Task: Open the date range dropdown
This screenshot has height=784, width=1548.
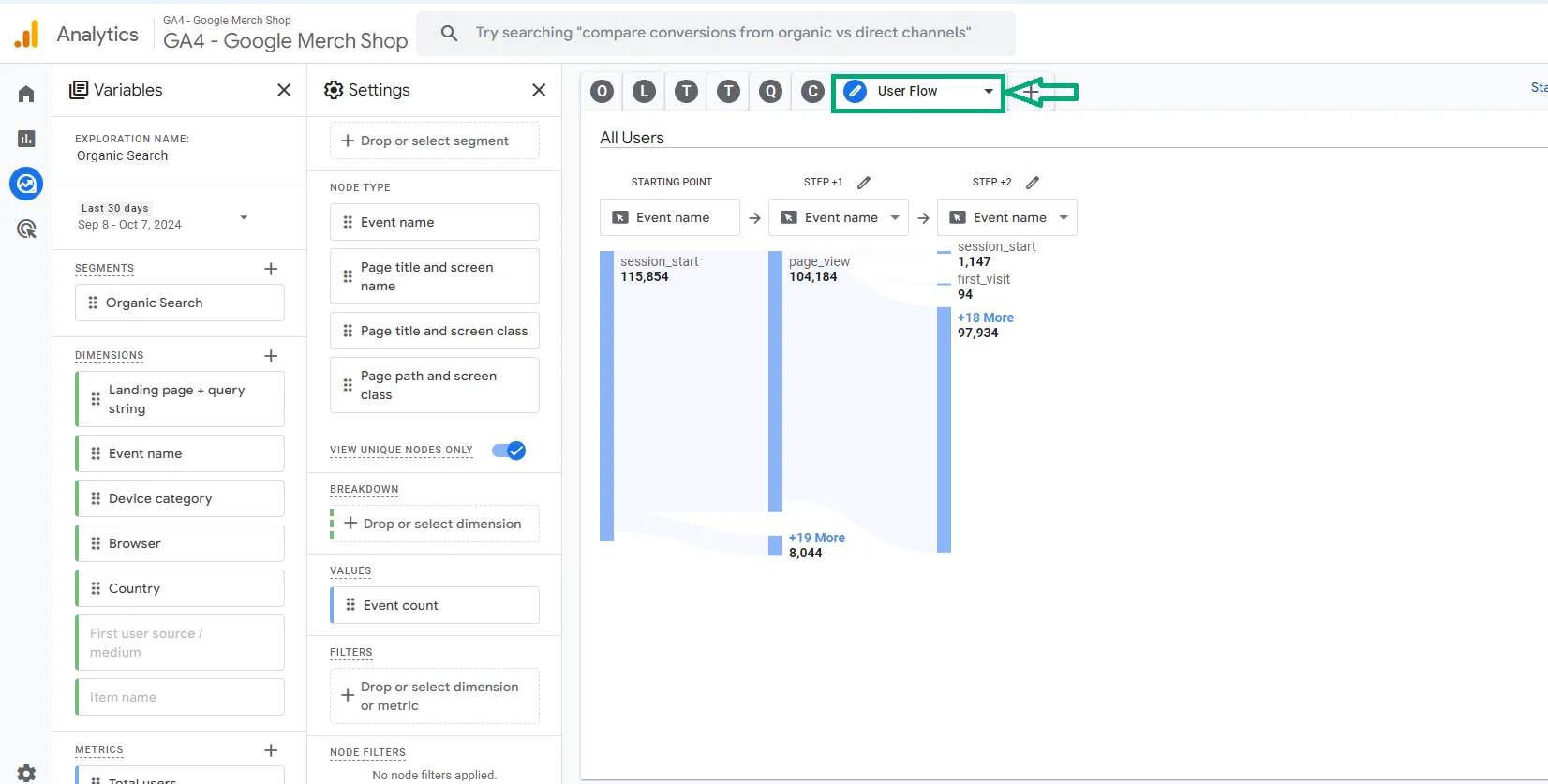Action: [x=244, y=217]
